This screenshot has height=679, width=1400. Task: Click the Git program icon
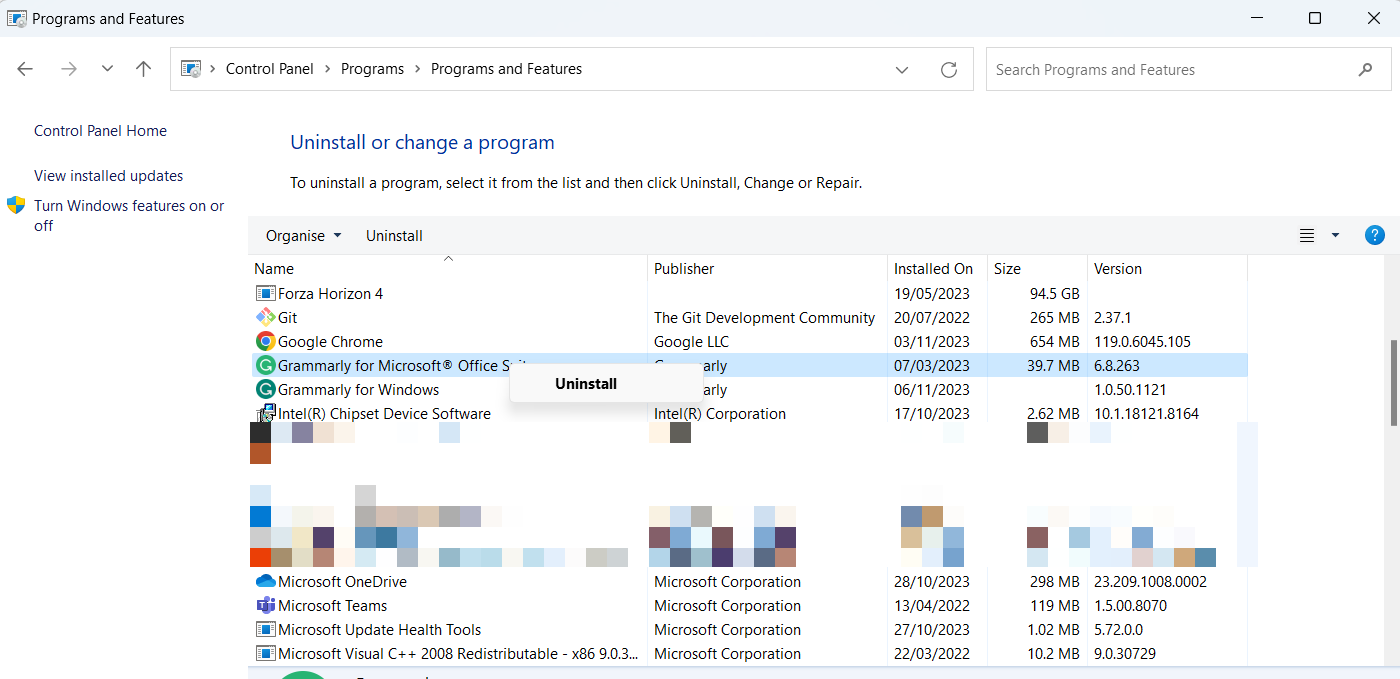265,318
